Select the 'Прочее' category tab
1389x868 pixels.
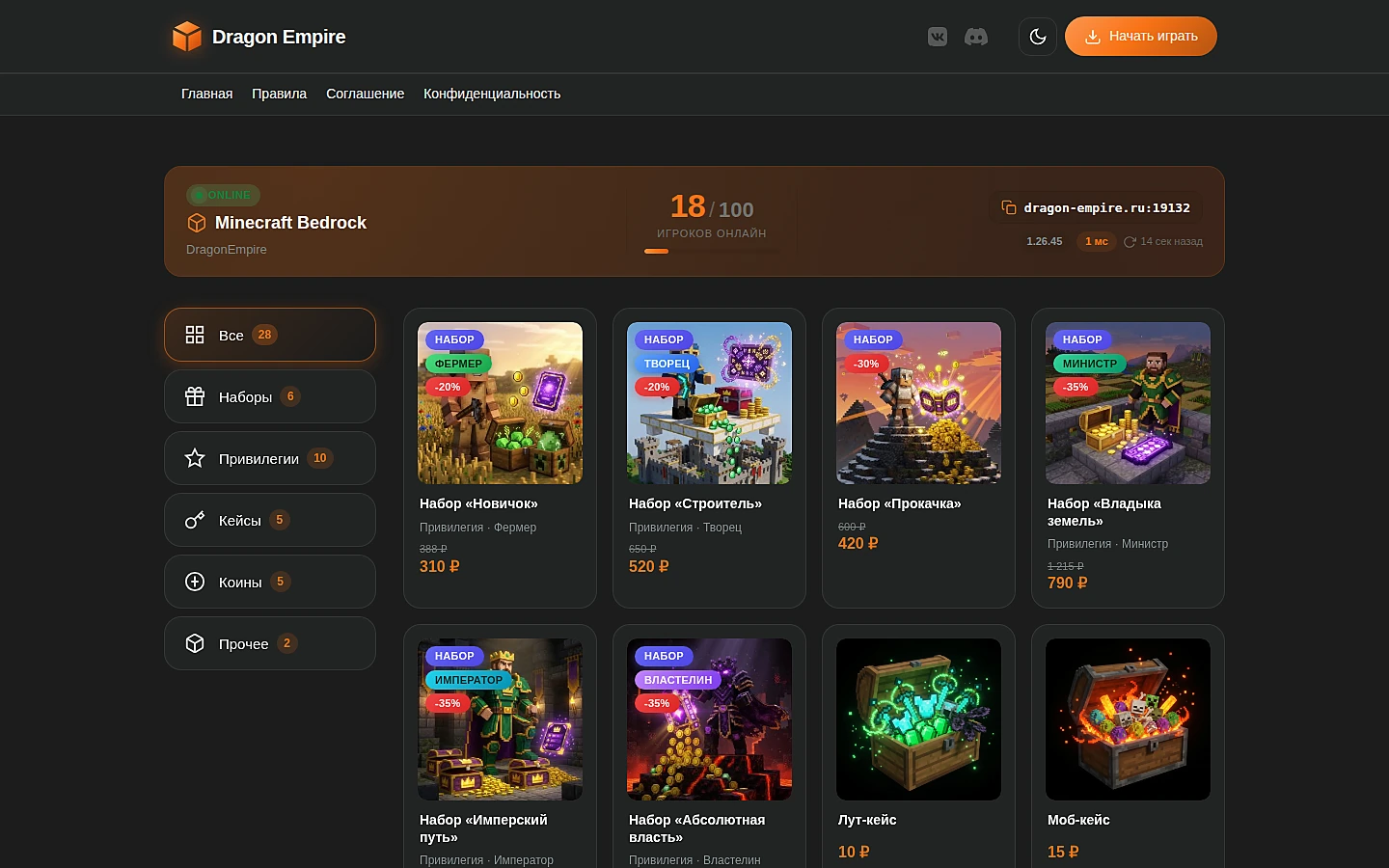(270, 643)
